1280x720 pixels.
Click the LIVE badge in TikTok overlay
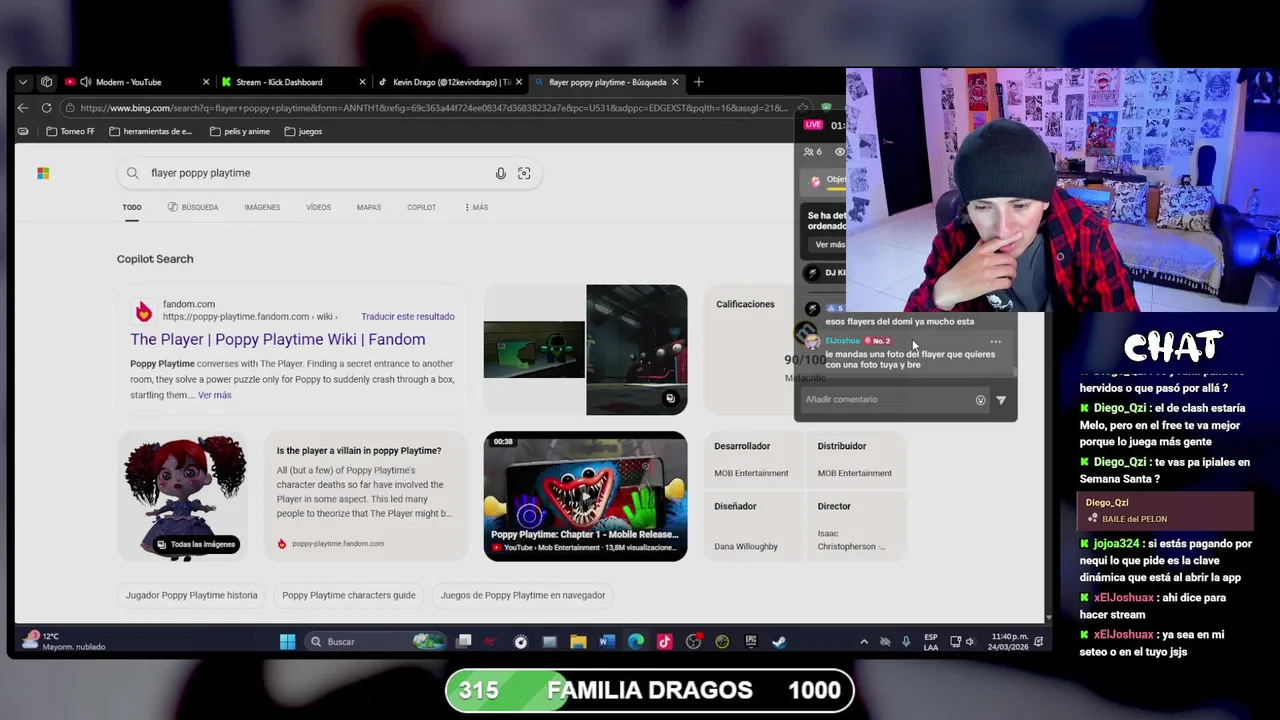(813, 125)
